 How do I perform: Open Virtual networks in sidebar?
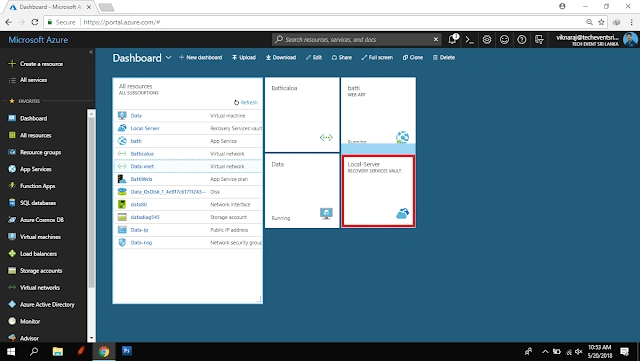(x=34, y=287)
